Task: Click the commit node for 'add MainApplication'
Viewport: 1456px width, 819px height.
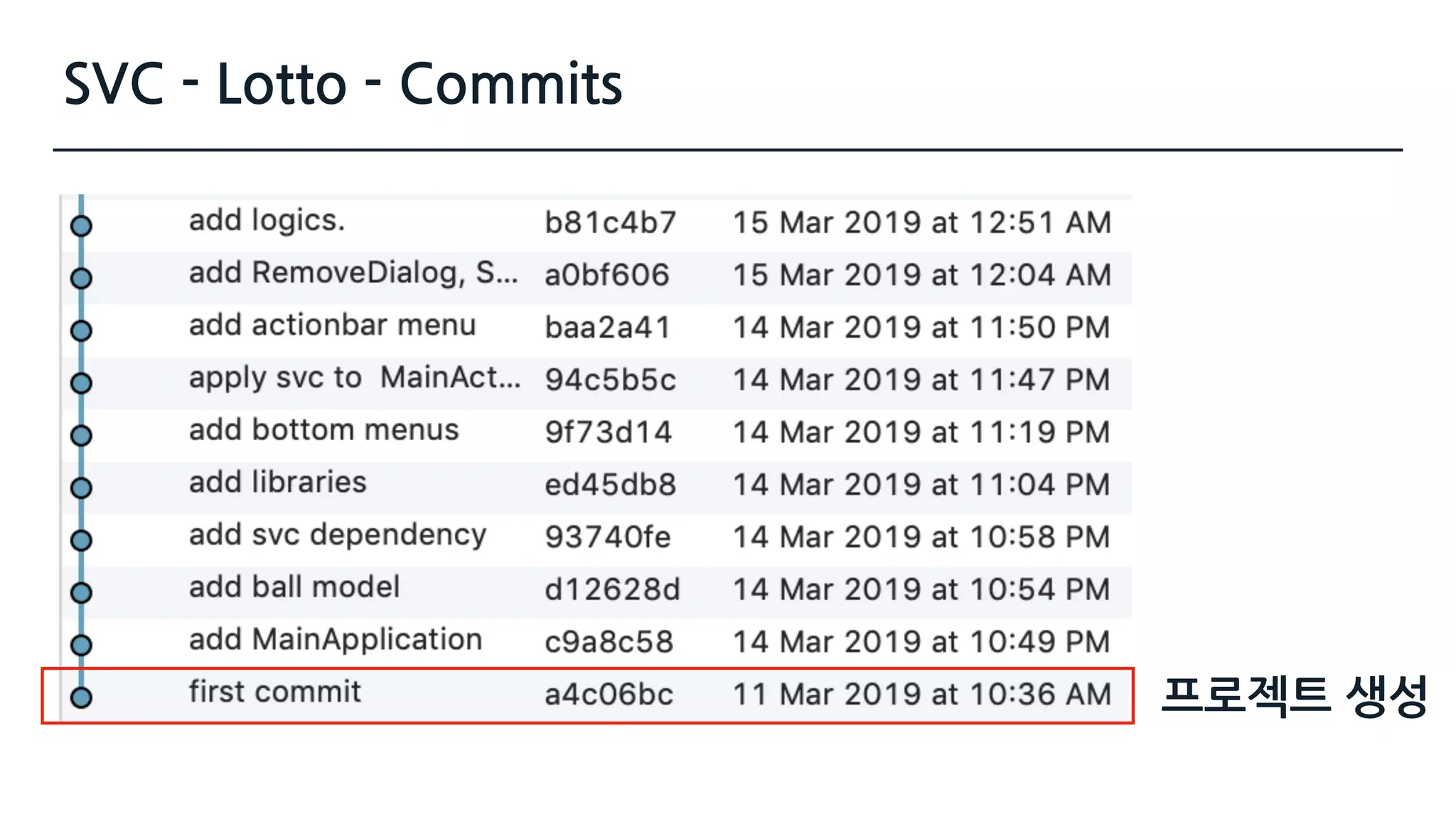Action: [x=81, y=645]
